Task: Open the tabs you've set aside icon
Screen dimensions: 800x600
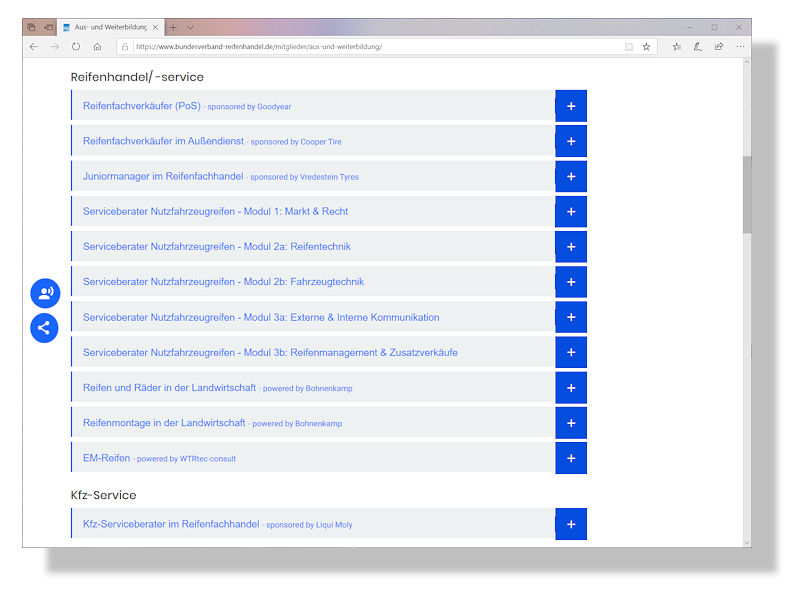Action: point(31,28)
